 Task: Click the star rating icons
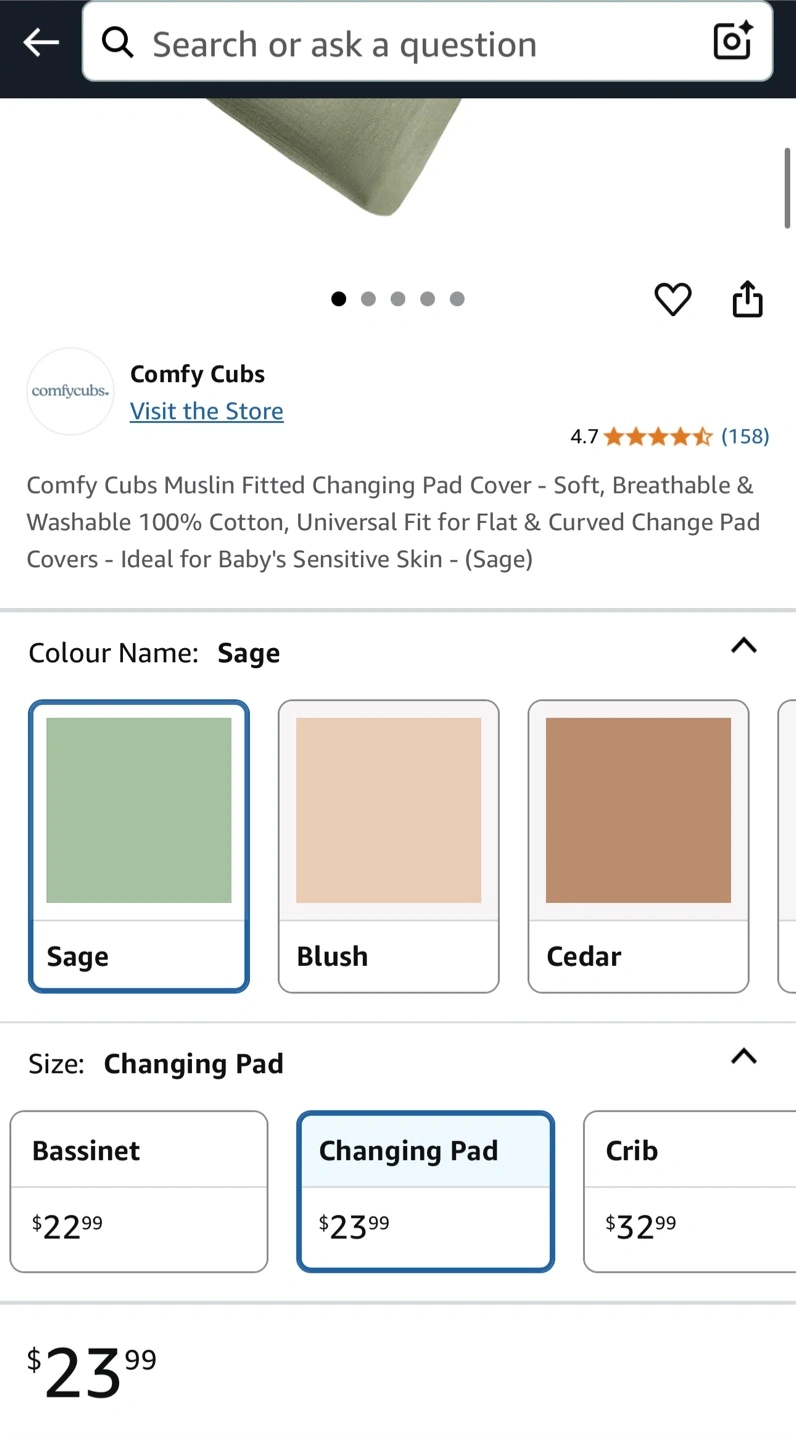(658, 436)
